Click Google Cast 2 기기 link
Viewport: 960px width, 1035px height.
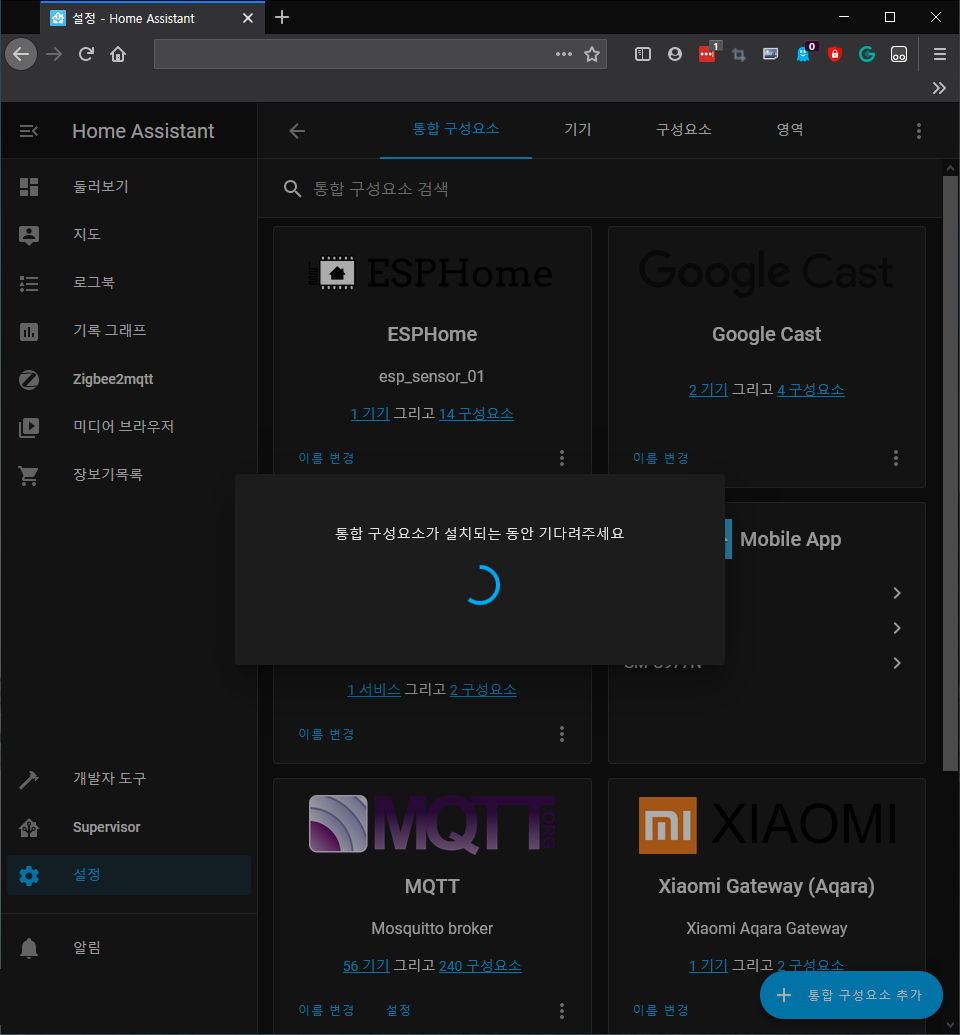(x=708, y=390)
